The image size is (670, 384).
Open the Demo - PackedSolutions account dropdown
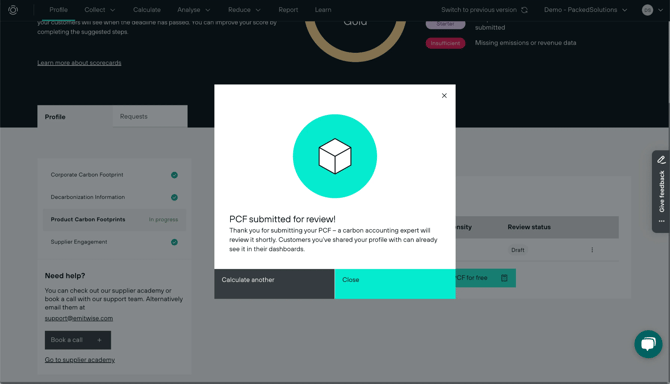tap(585, 10)
